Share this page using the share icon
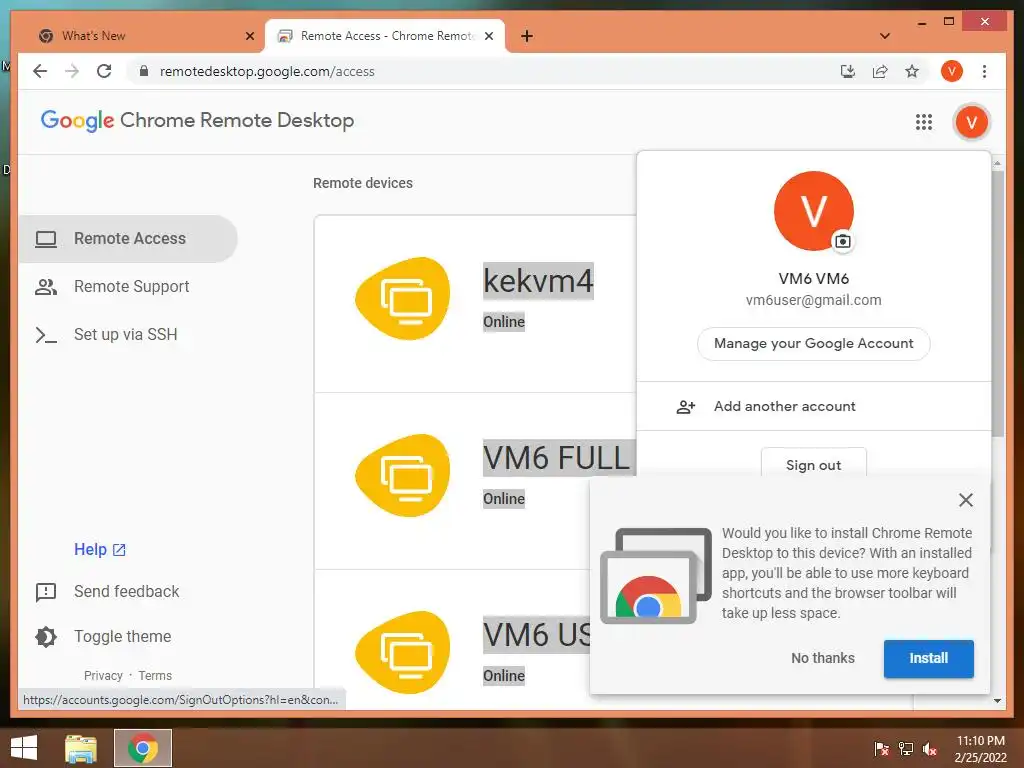The width and height of the screenshot is (1024, 768). 880,71
